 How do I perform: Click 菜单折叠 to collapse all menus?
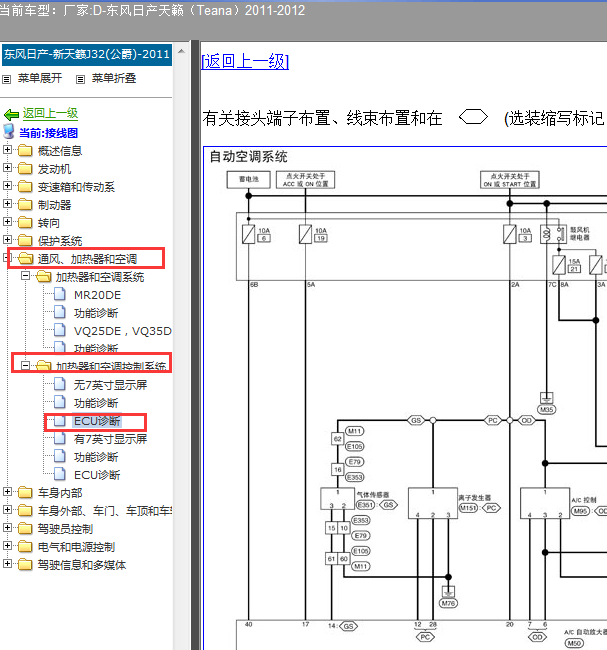coord(114,78)
